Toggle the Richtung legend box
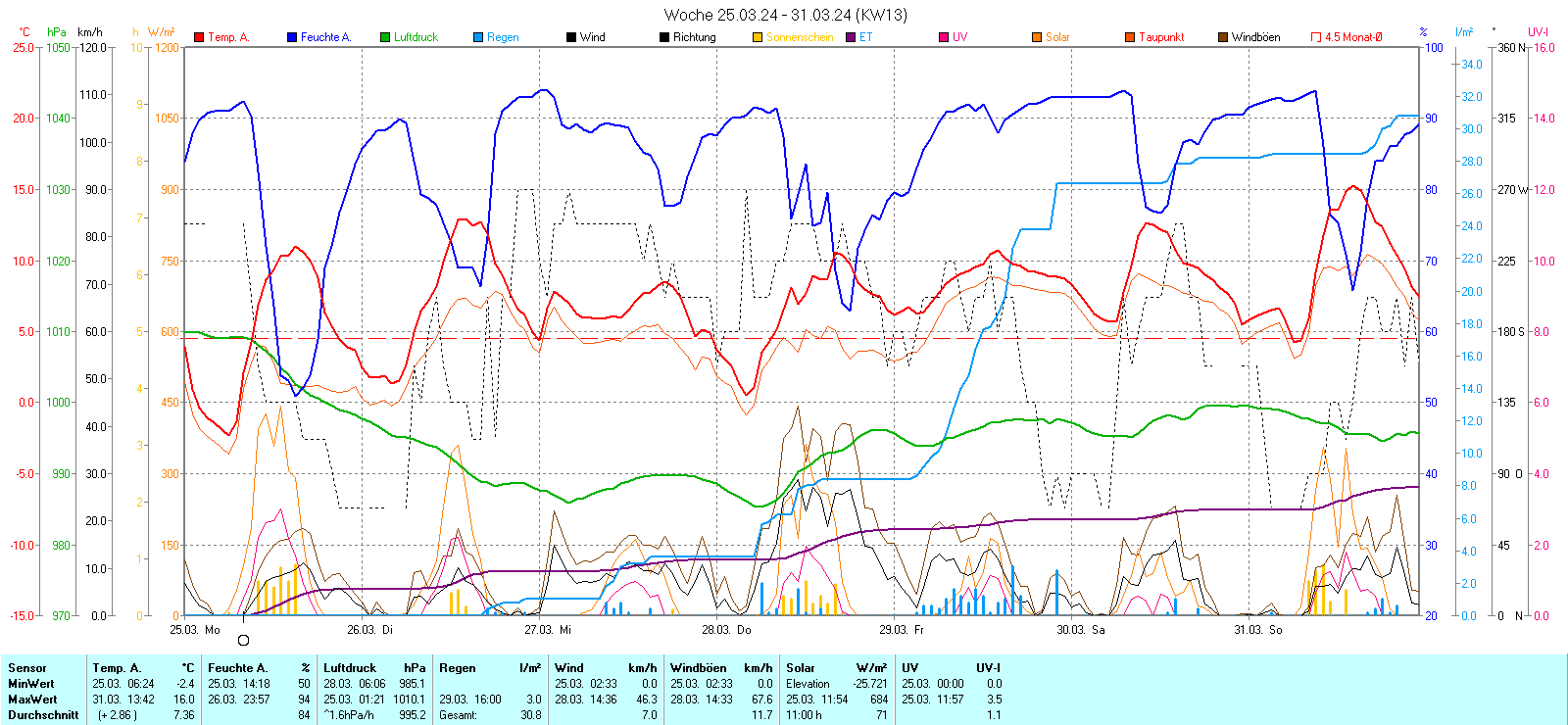 [x=664, y=37]
